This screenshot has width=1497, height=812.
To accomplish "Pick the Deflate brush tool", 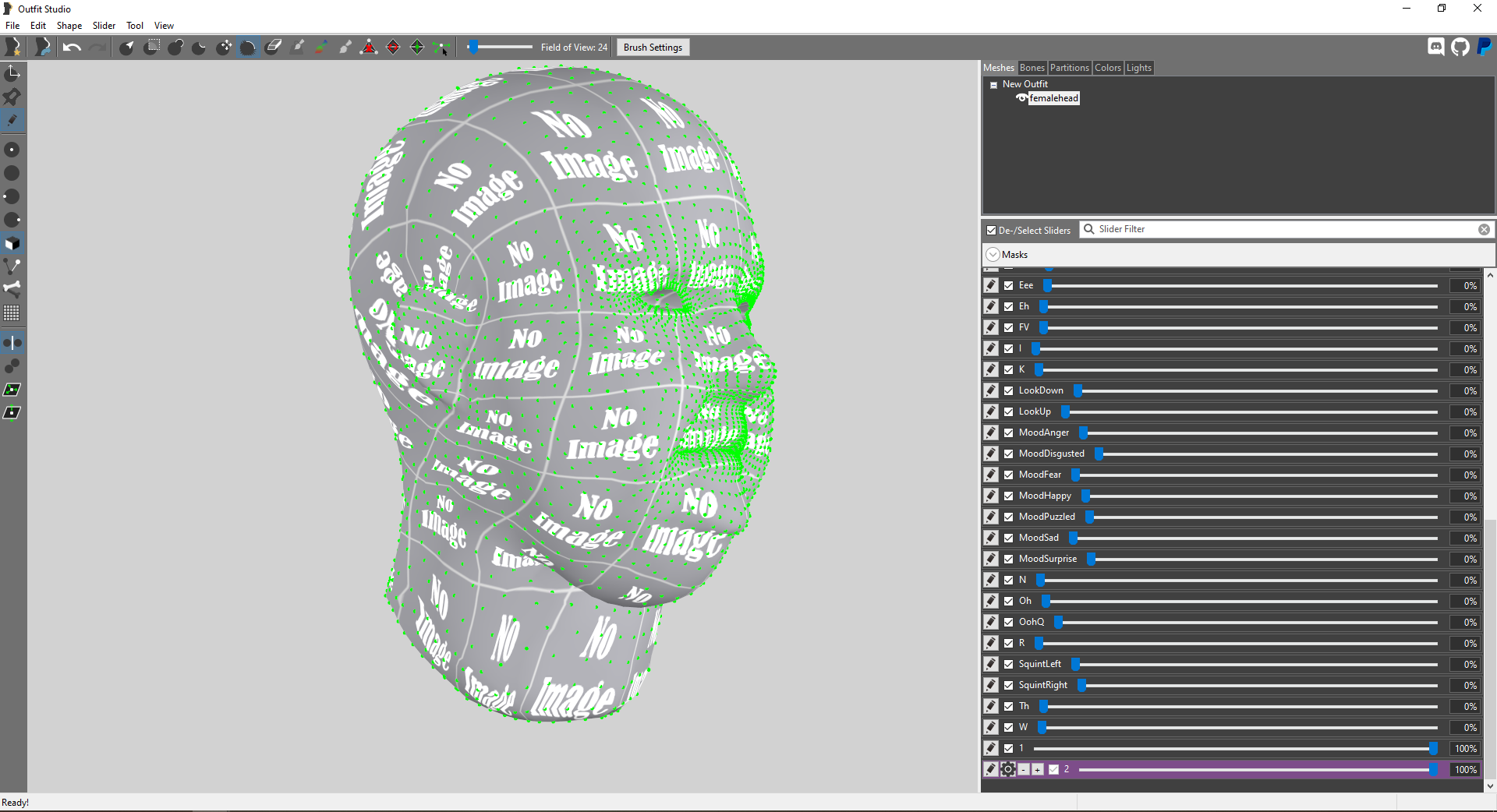I will [x=200, y=48].
